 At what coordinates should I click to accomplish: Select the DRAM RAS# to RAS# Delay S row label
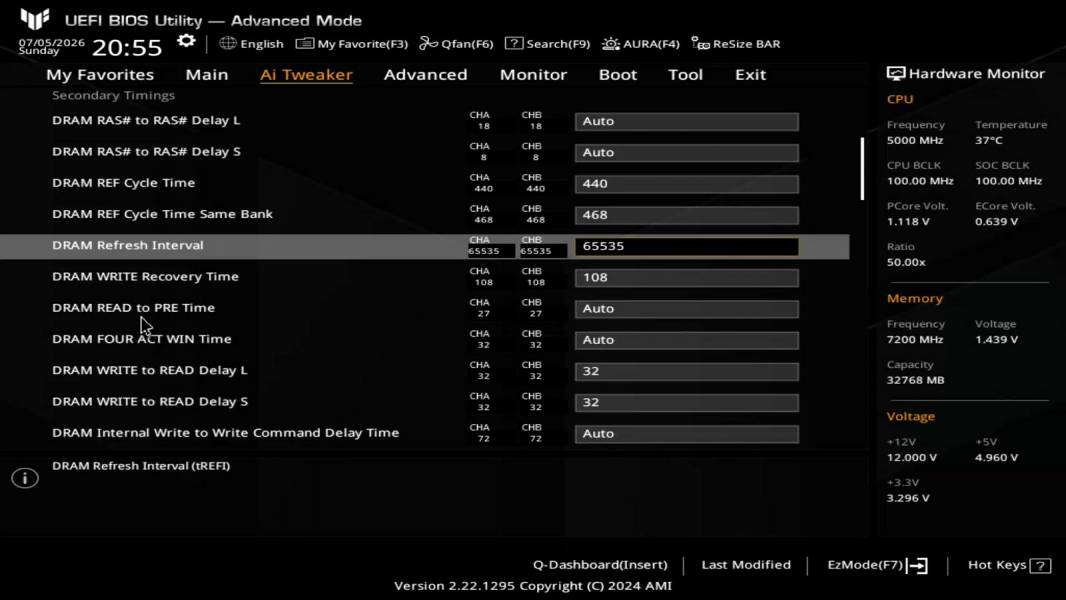click(x=146, y=152)
